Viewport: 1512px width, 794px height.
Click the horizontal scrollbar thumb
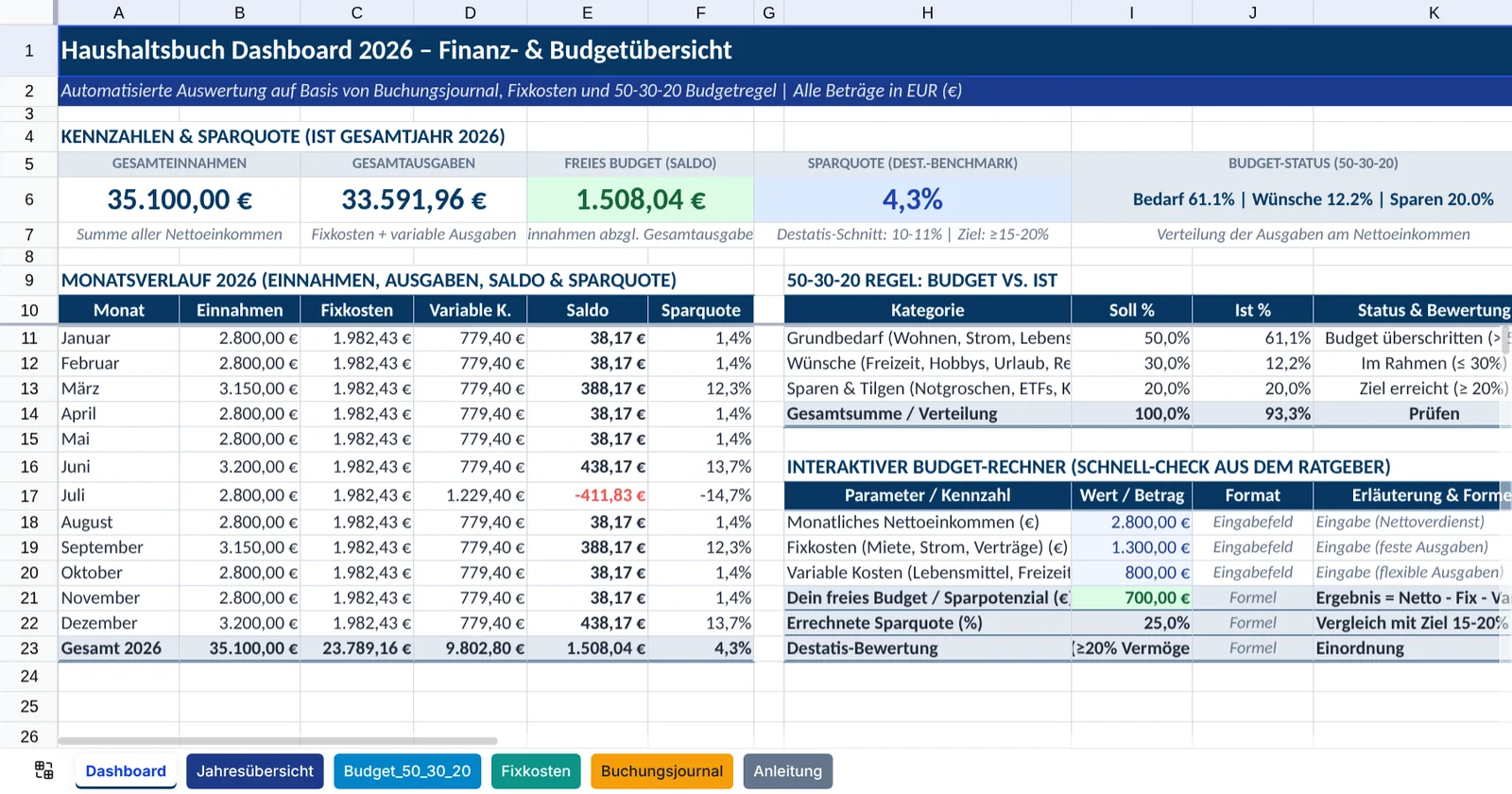[x=278, y=741]
